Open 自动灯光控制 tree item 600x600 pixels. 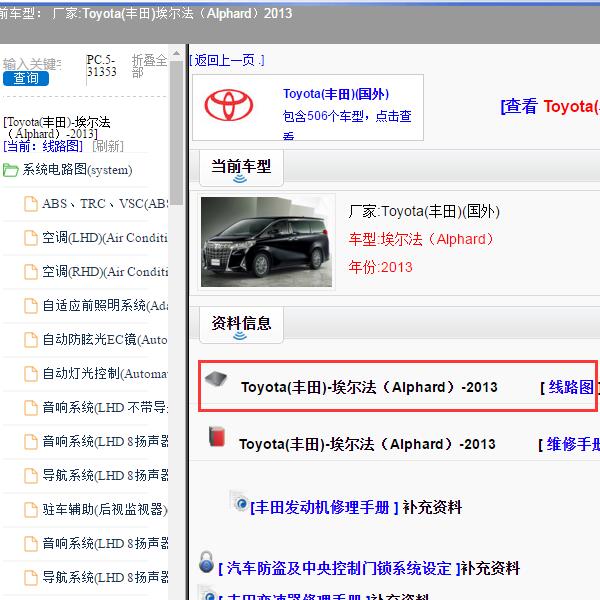105,373
